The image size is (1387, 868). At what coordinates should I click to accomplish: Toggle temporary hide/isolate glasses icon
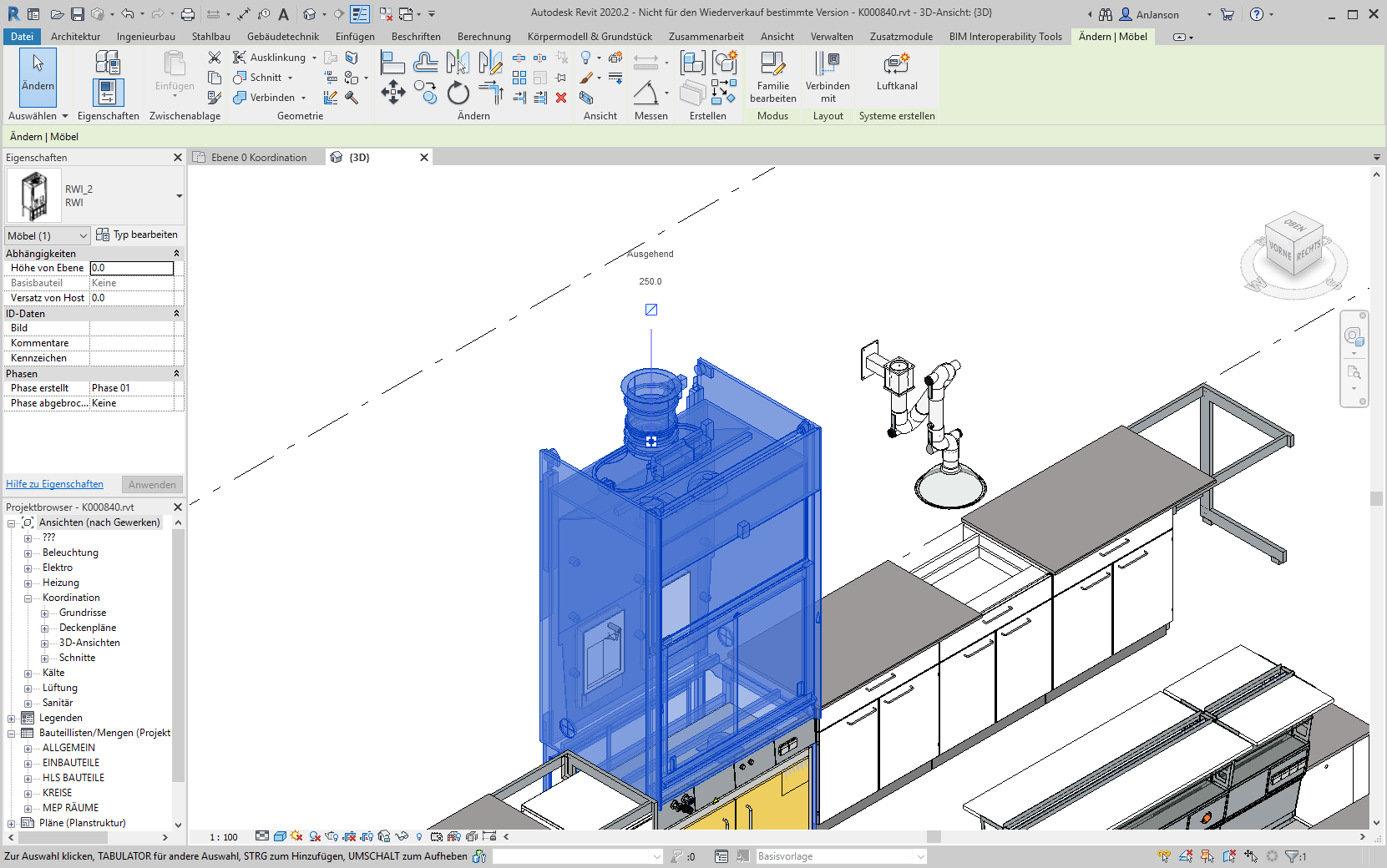pos(402,836)
